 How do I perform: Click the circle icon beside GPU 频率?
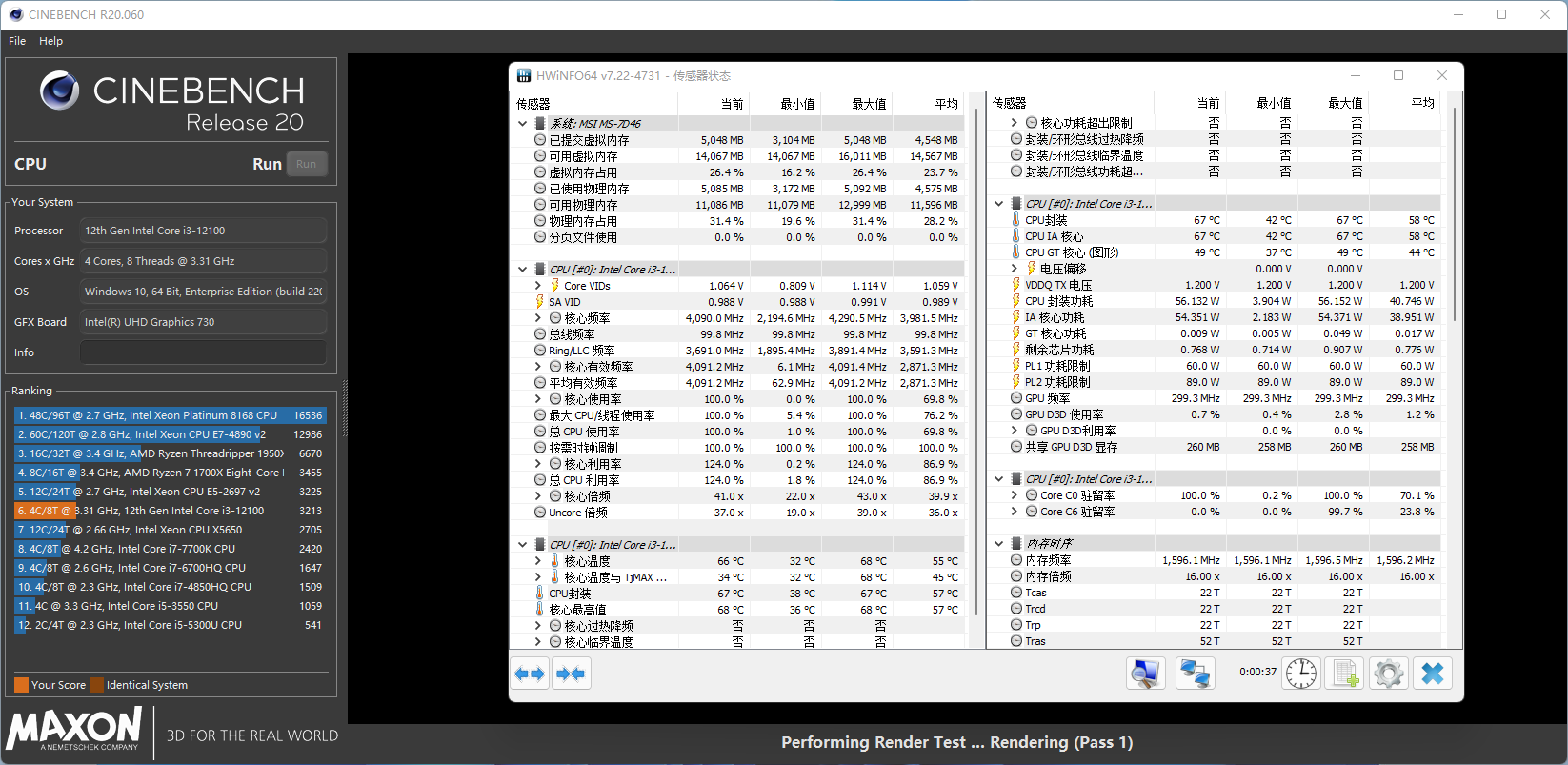click(x=1016, y=398)
